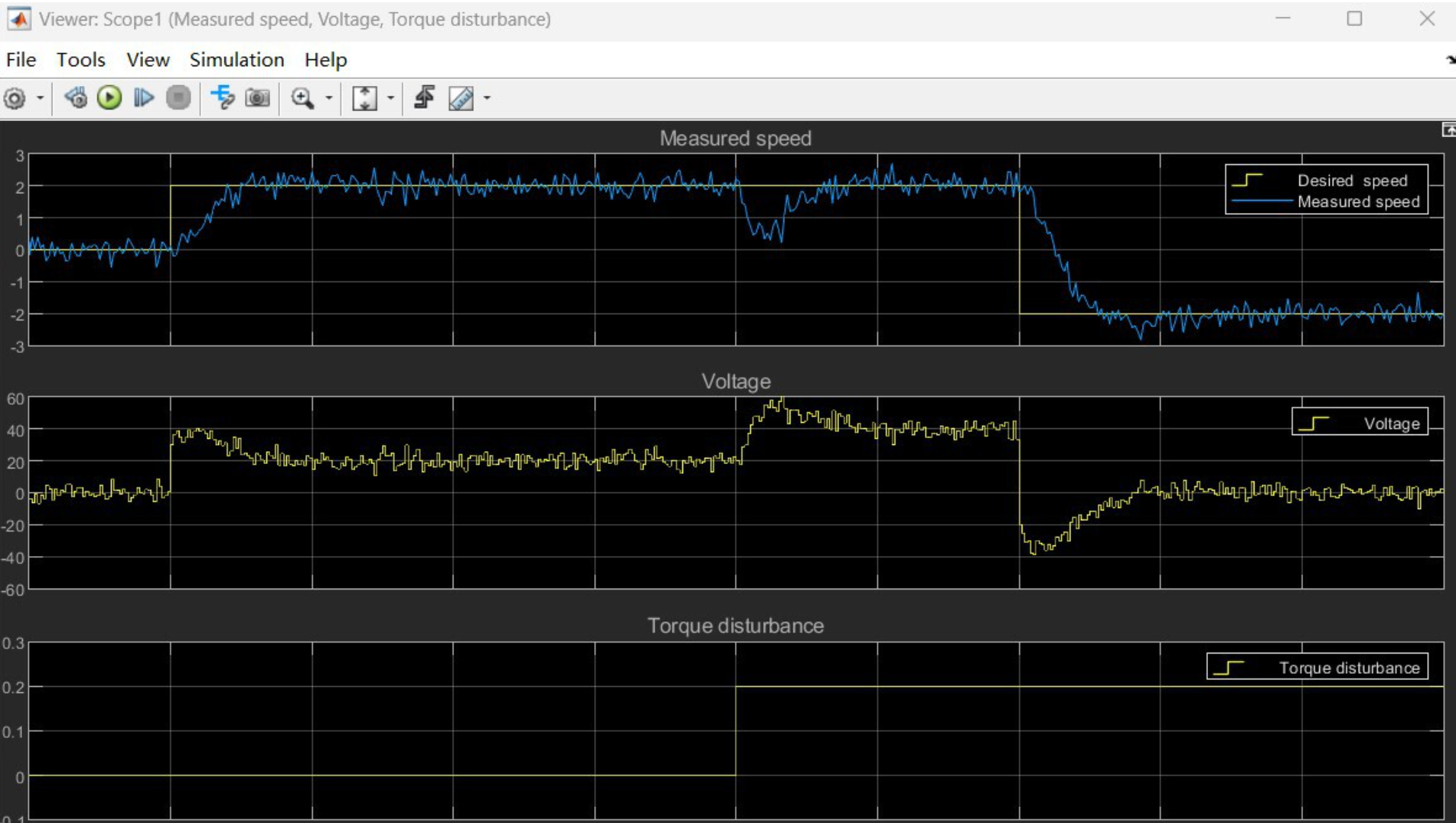Viewport: 1456px width, 823px height.
Task: Take a snapshot of the scope display
Action: (x=257, y=97)
